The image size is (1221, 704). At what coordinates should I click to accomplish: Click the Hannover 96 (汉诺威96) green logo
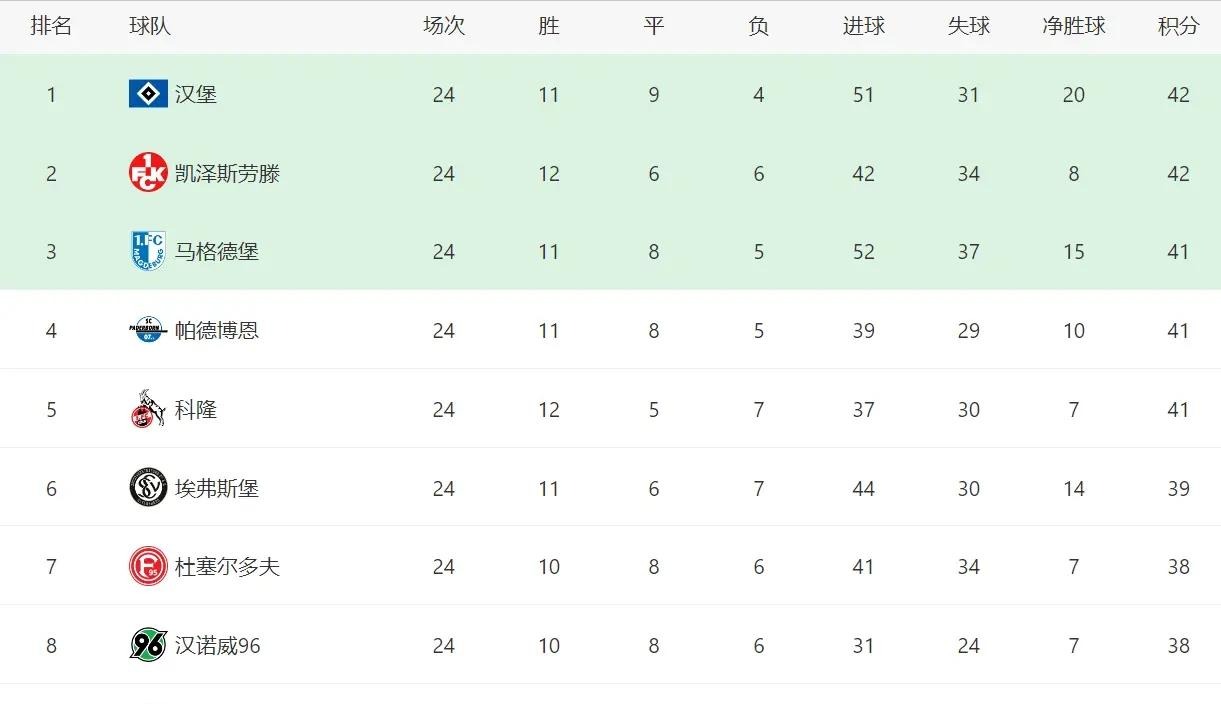(x=148, y=645)
